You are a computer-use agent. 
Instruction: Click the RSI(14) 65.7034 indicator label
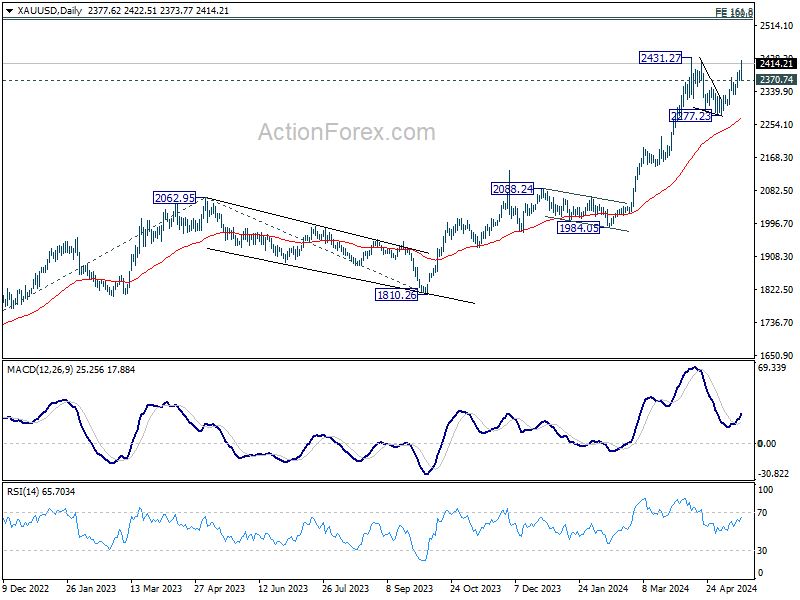(x=41, y=491)
